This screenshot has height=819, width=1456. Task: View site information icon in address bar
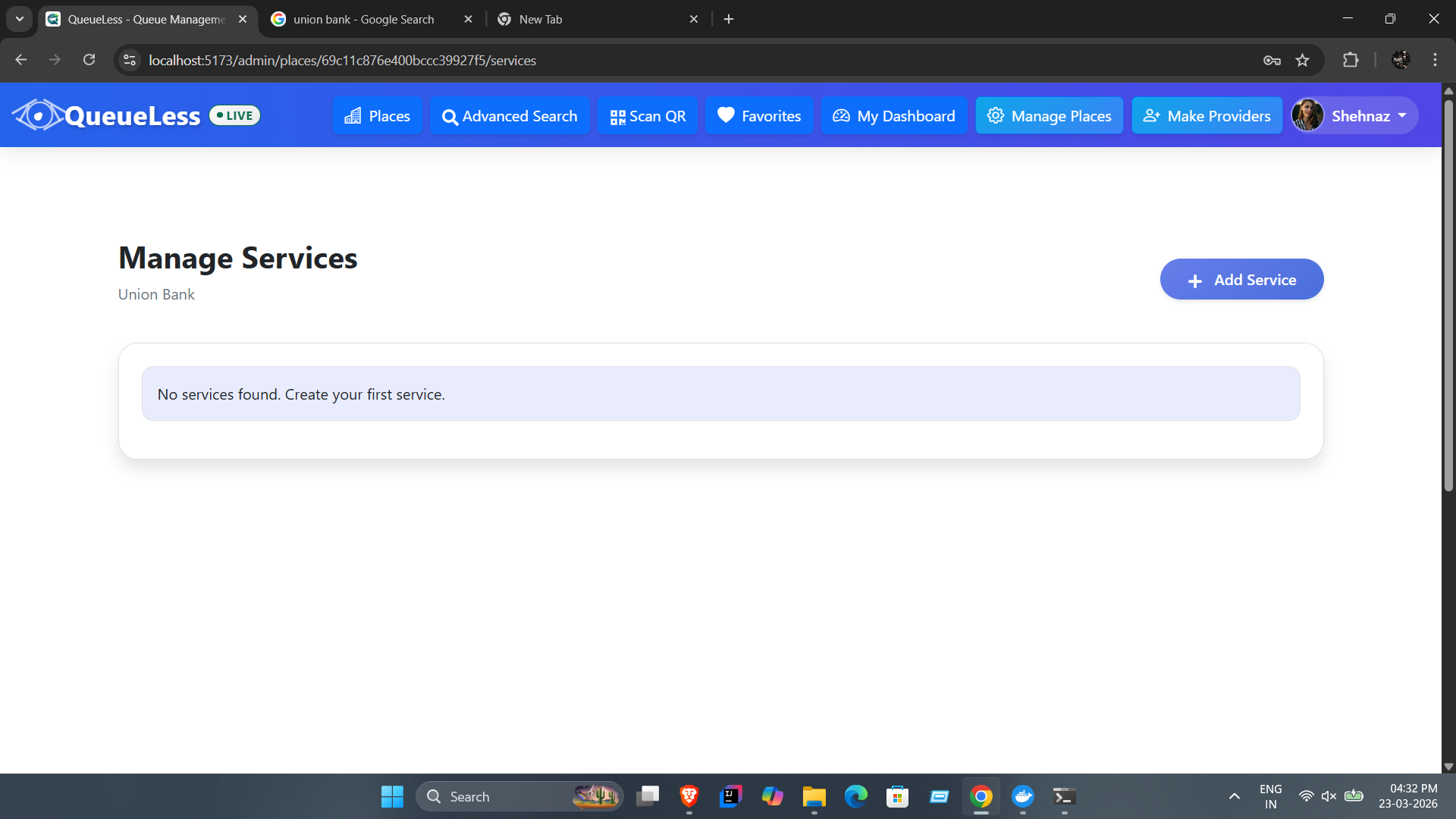(130, 60)
